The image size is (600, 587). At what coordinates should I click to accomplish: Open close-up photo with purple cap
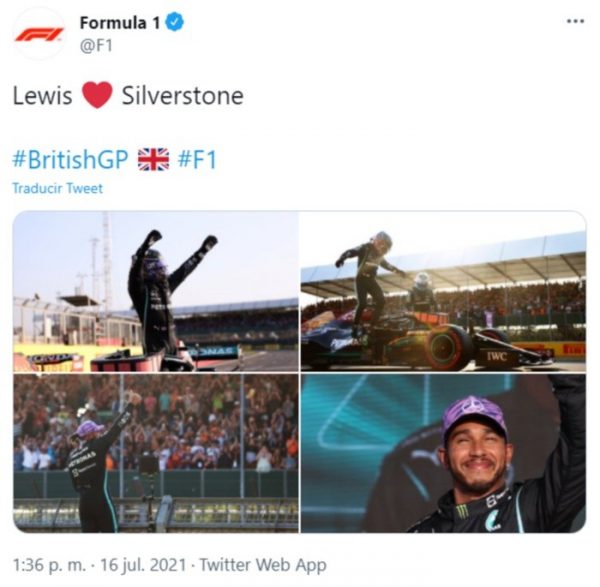point(443,453)
